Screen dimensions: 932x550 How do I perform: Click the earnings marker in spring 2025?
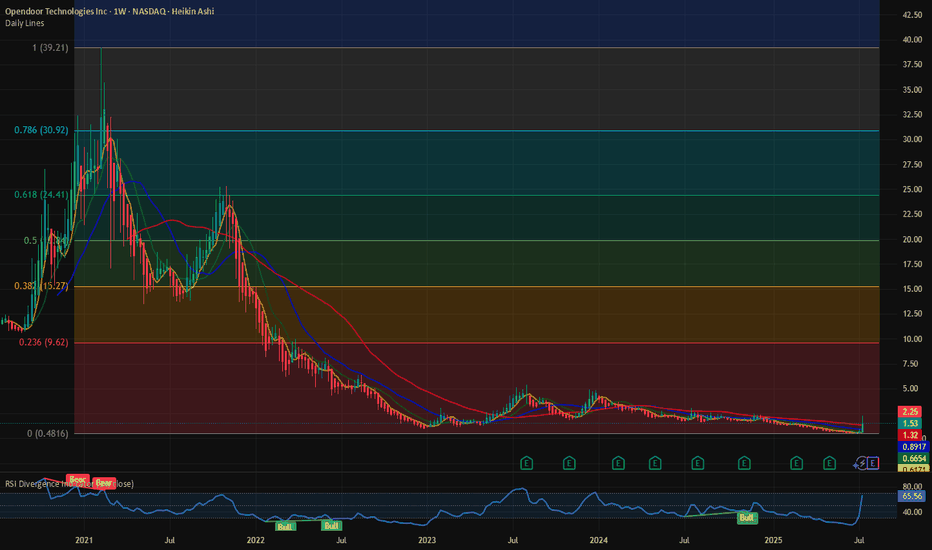pyautogui.click(x=829, y=463)
